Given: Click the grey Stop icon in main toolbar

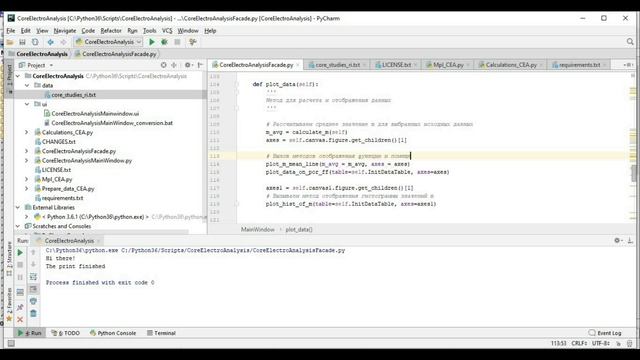Looking at the screenshot, I should coord(177,42).
